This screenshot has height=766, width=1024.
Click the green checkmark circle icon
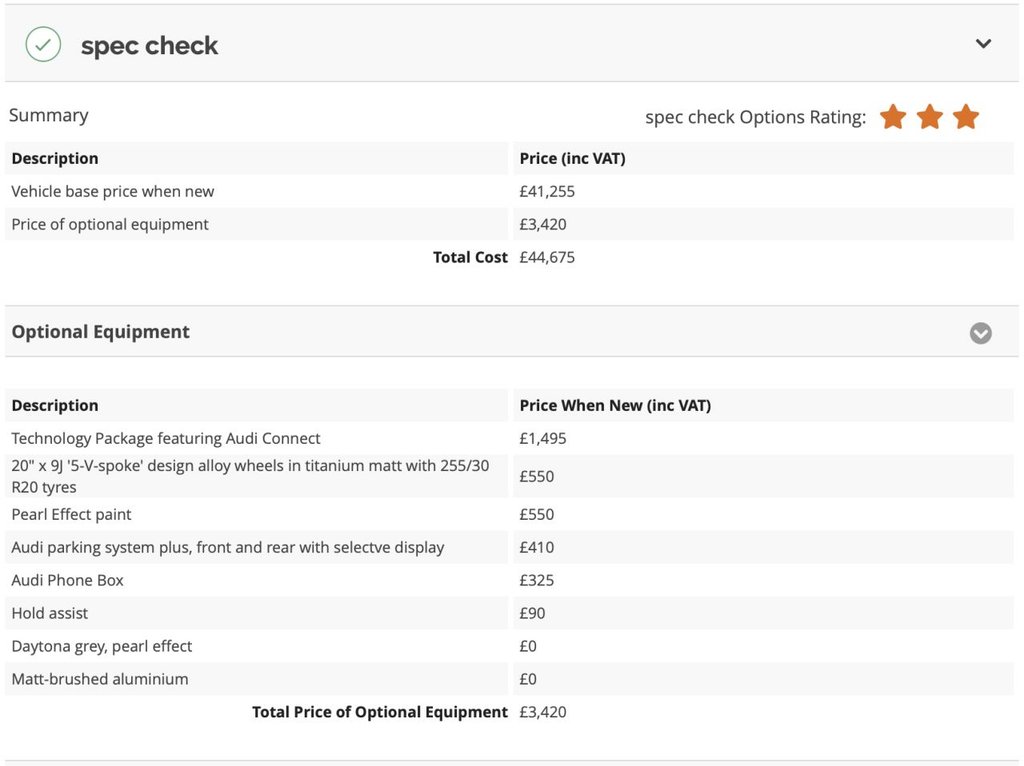tap(43, 44)
